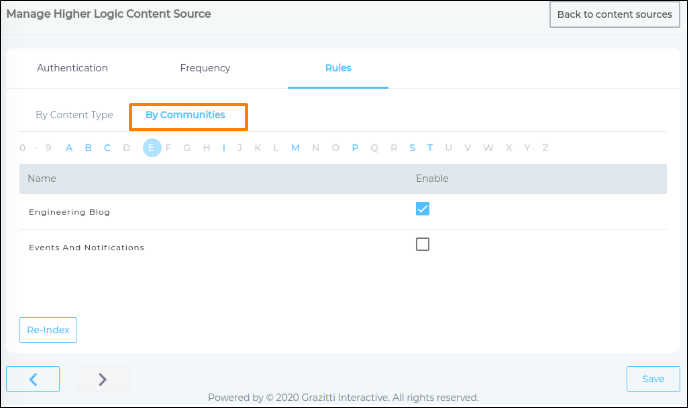The width and height of the screenshot is (688, 408).
Task: Click Back to content sources button
Action: (x=615, y=15)
